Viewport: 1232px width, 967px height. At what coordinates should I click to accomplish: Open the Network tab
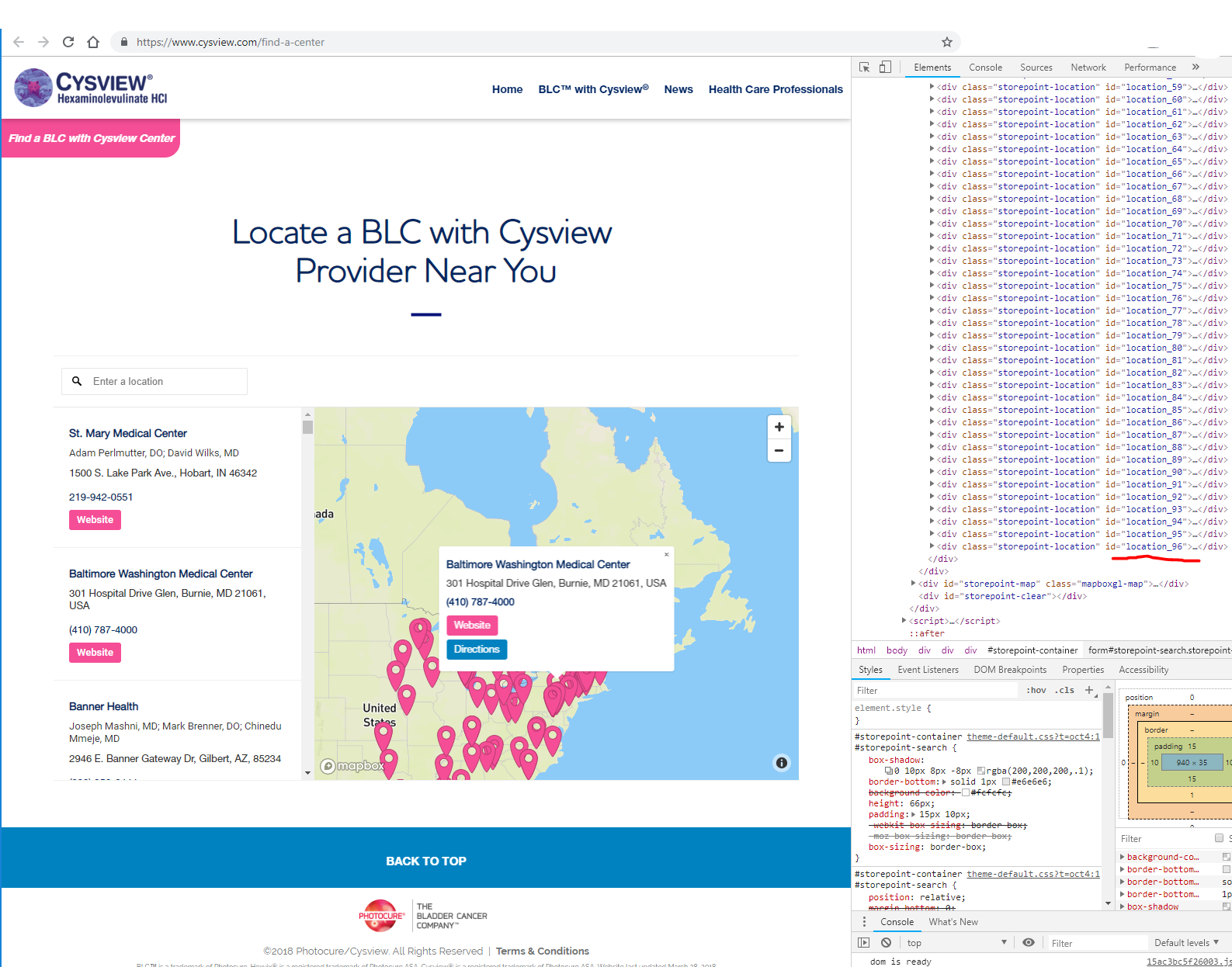[1088, 68]
